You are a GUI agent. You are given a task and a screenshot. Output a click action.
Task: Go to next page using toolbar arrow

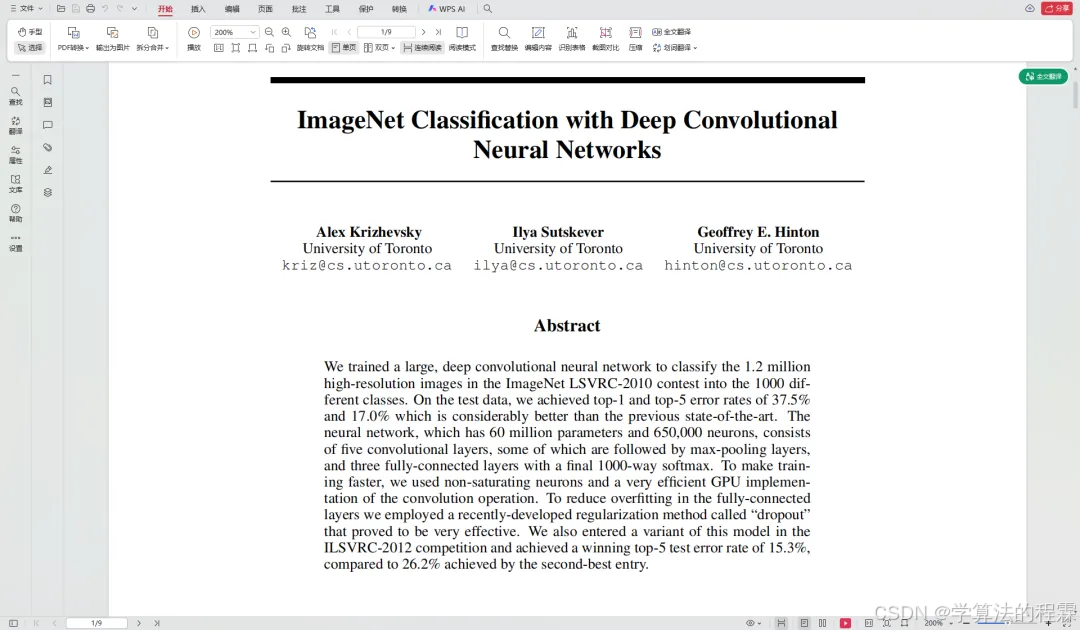pyautogui.click(x=423, y=32)
